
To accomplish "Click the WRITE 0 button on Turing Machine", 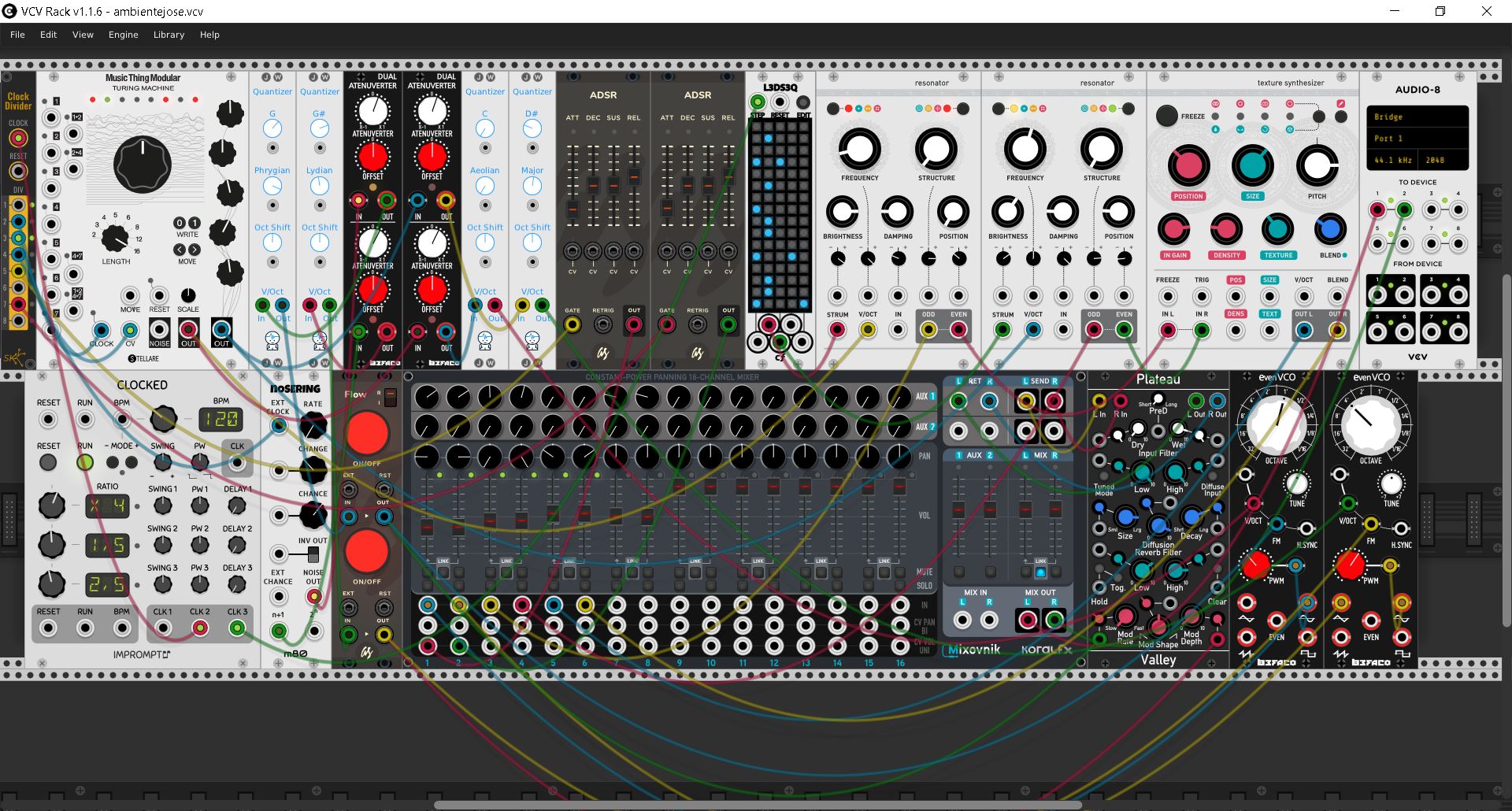I will pos(180,223).
